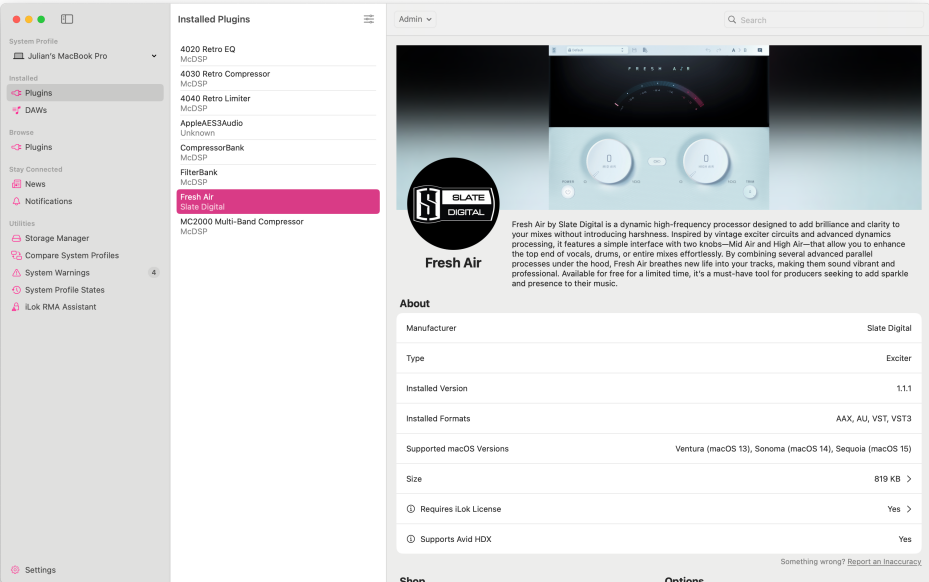Click the info icon beside Supports Avid HDX

pyautogui.click(x=411, y=539)
